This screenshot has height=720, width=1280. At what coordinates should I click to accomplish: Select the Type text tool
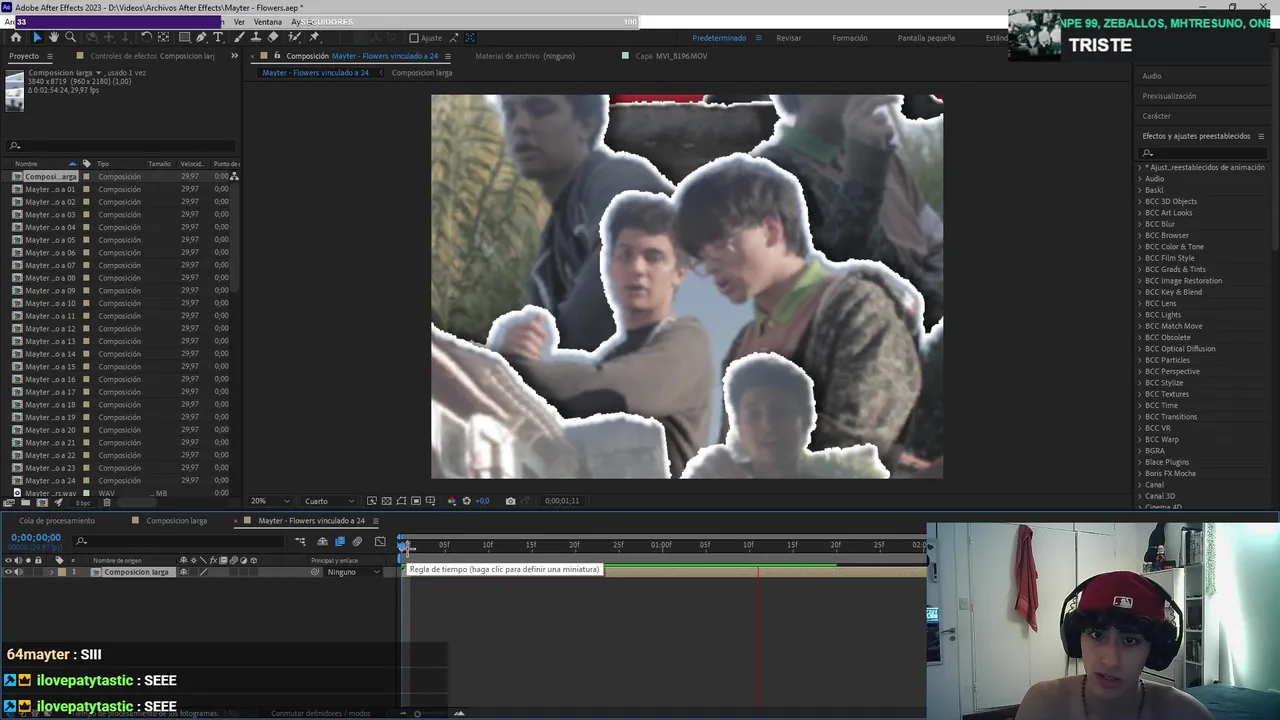[x=218, y=37]
